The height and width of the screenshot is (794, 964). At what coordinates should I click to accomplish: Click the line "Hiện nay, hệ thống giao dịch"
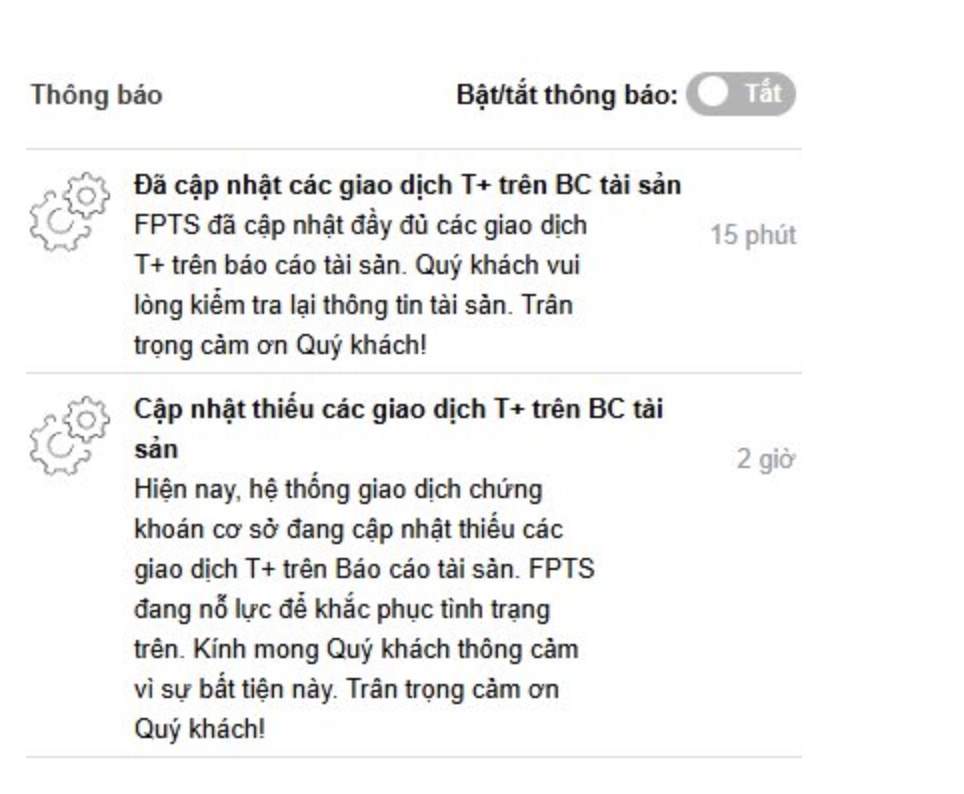[338, 490]
